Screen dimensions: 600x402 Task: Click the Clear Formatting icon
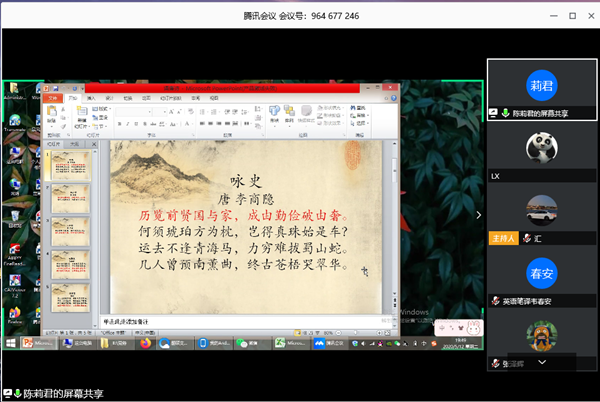click(191, 111)
